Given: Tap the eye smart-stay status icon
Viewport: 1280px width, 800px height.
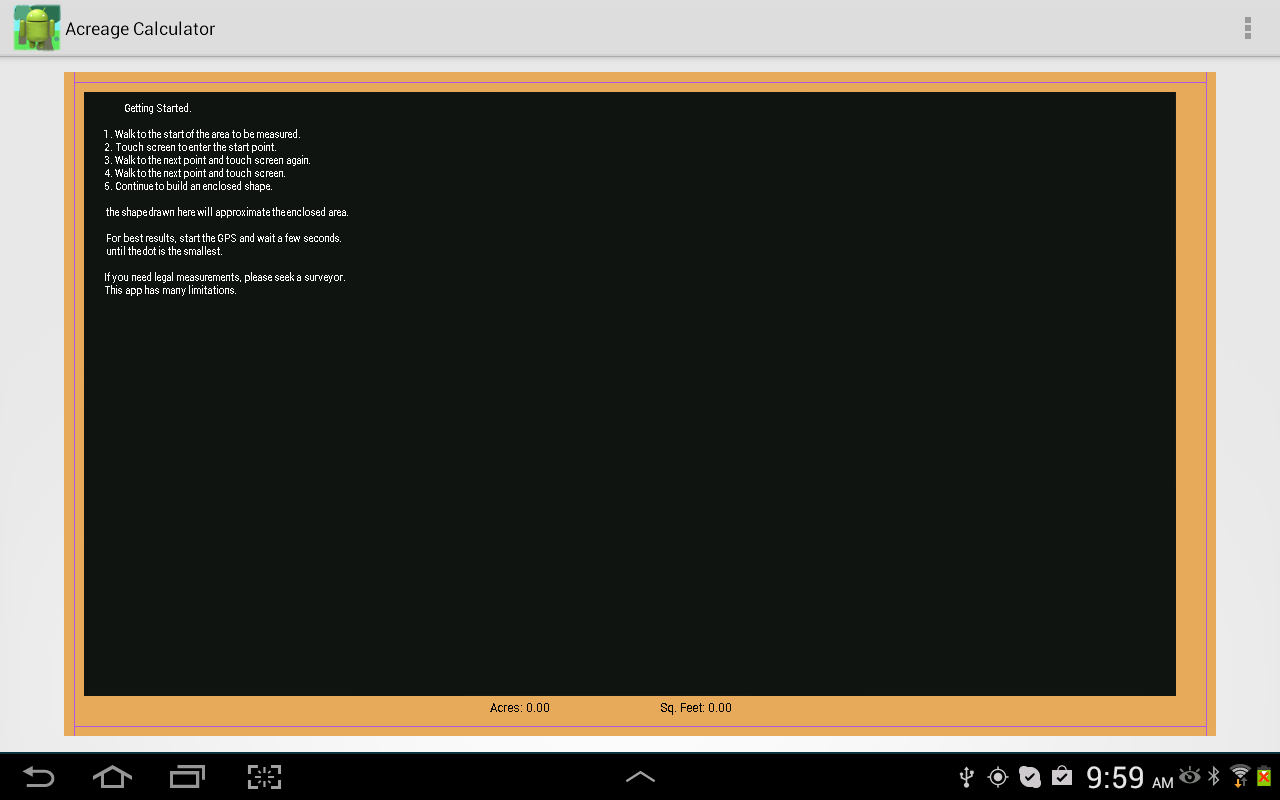Looking at the screenshot, I should (1190, 776).
